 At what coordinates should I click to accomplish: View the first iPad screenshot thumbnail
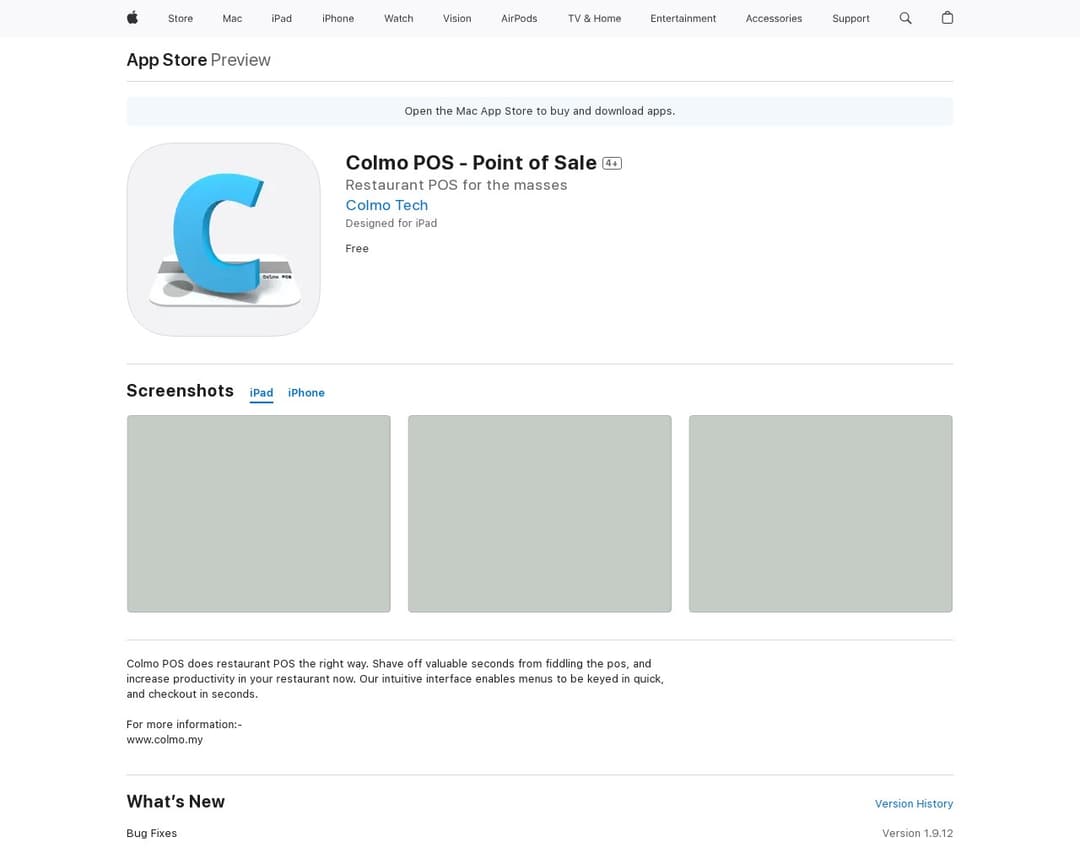pyautogui.click(x=258, y=513)
